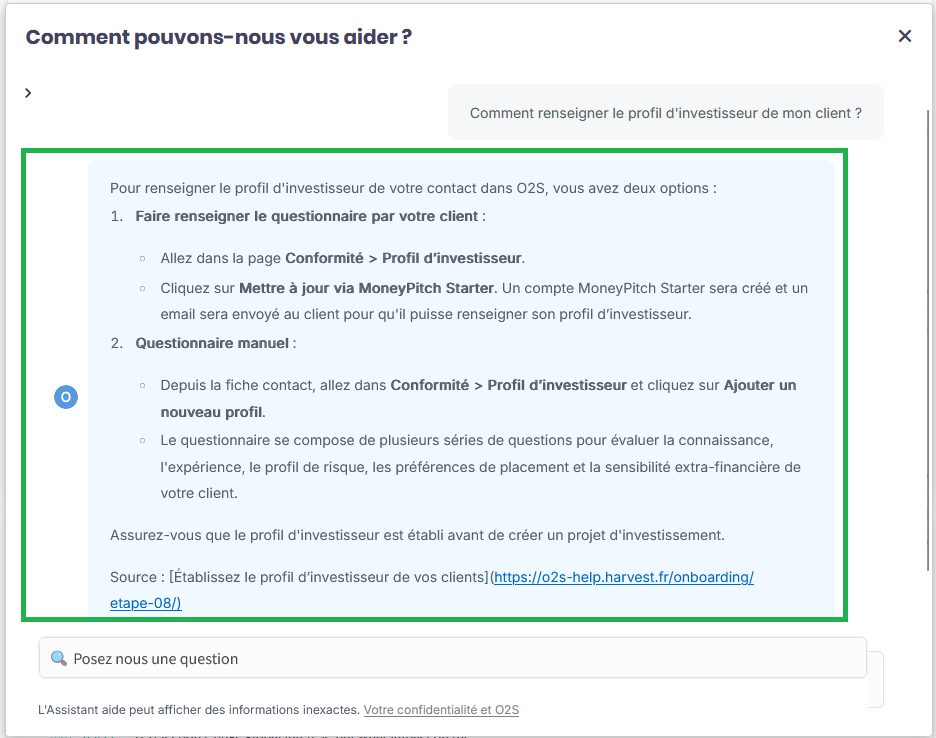936x738 pixels.
Task: Click the "Pour renseigner le profil" intro line
Action: tap(413, 188)
